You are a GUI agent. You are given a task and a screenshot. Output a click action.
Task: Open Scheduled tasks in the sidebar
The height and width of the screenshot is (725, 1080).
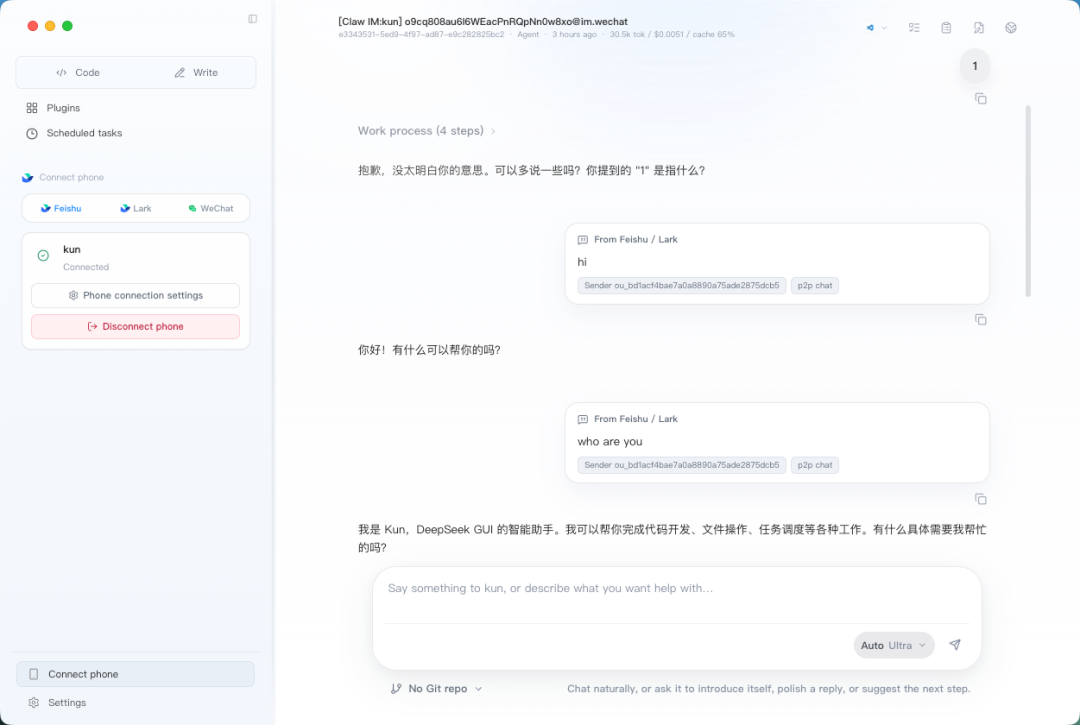pos(74,133)
